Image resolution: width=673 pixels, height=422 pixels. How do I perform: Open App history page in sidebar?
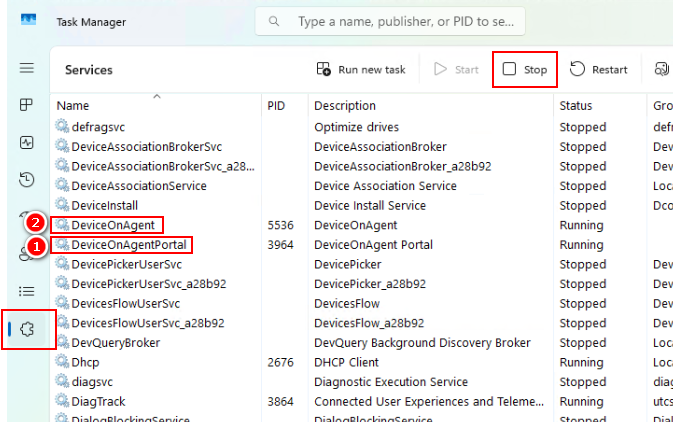point(27,180)
